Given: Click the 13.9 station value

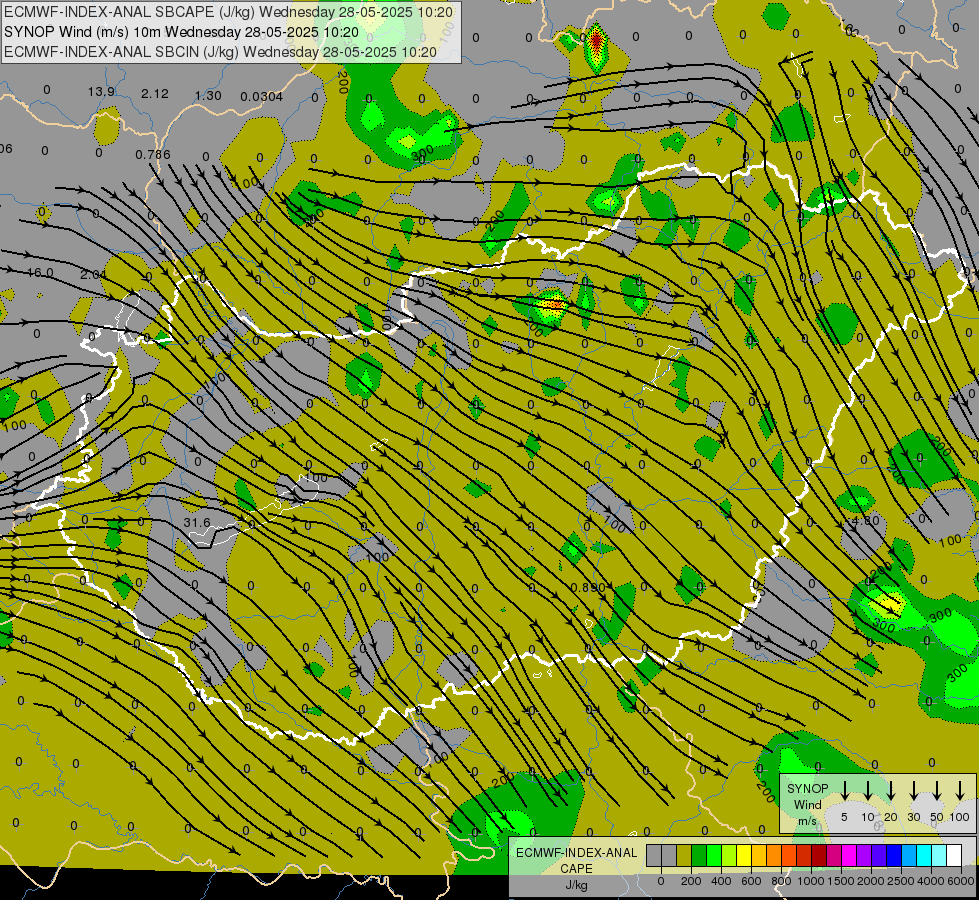Looking at the screenshot, I should [x=101, y=92].
